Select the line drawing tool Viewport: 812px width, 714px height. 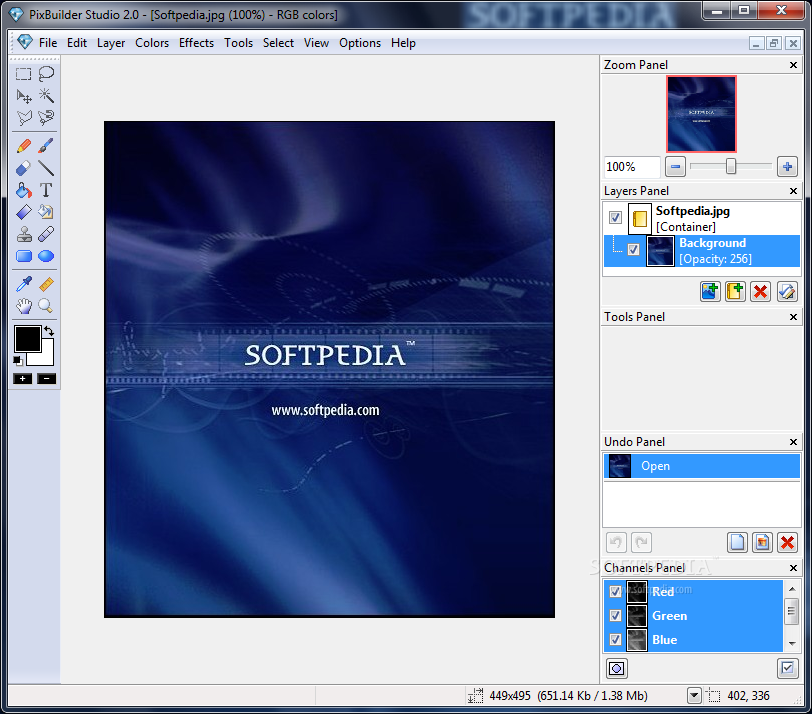[46, 168]
